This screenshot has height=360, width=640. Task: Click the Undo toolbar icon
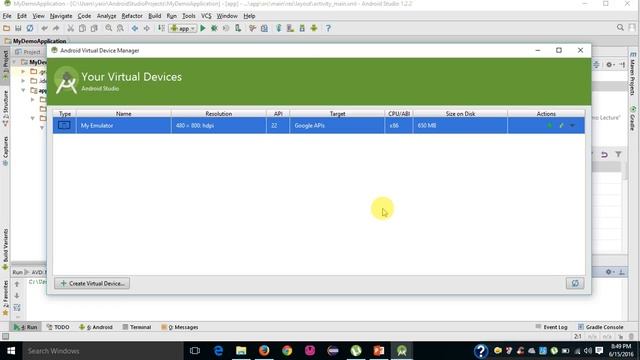pos(44,28)
